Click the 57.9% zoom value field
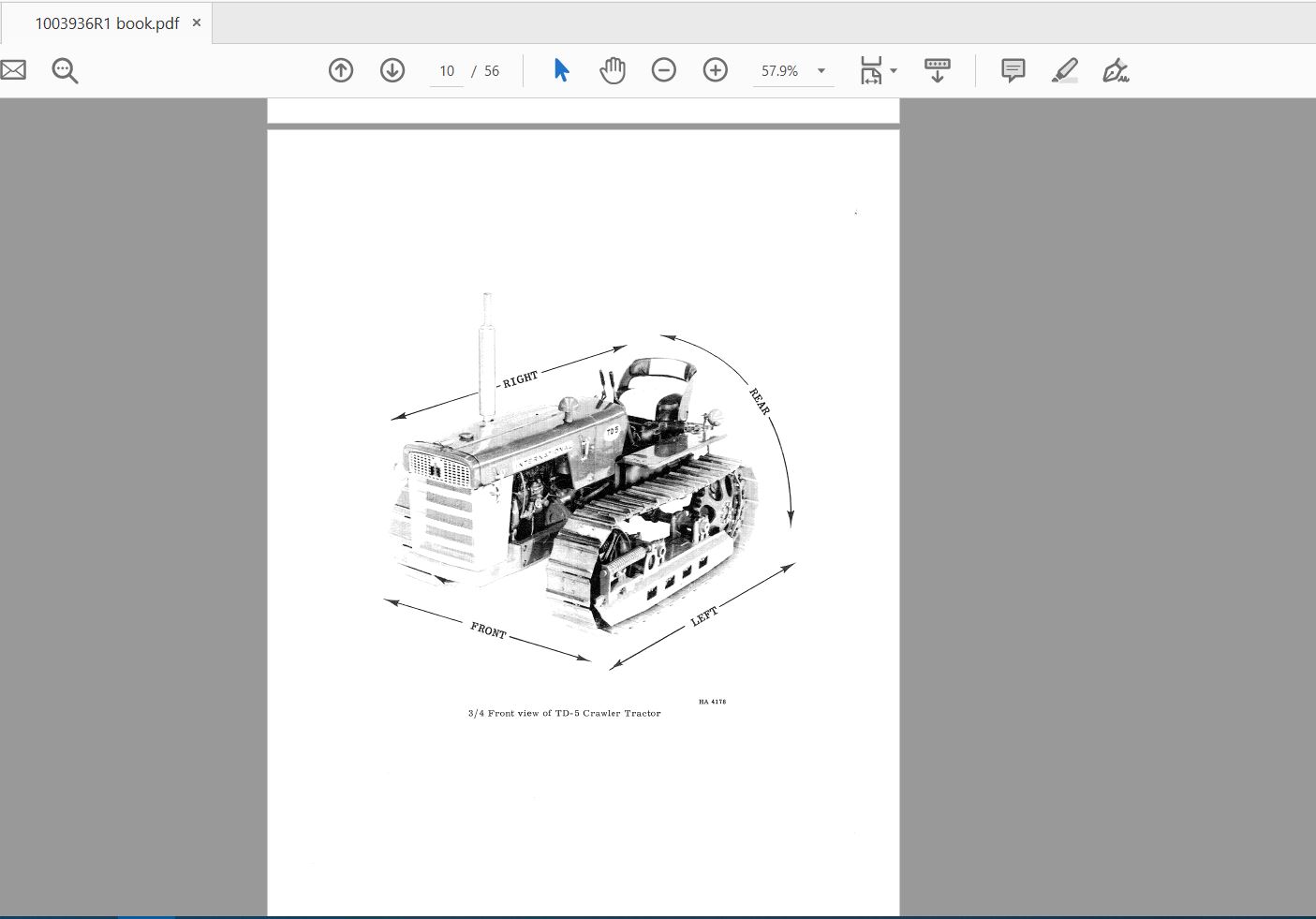 (779, 71)
